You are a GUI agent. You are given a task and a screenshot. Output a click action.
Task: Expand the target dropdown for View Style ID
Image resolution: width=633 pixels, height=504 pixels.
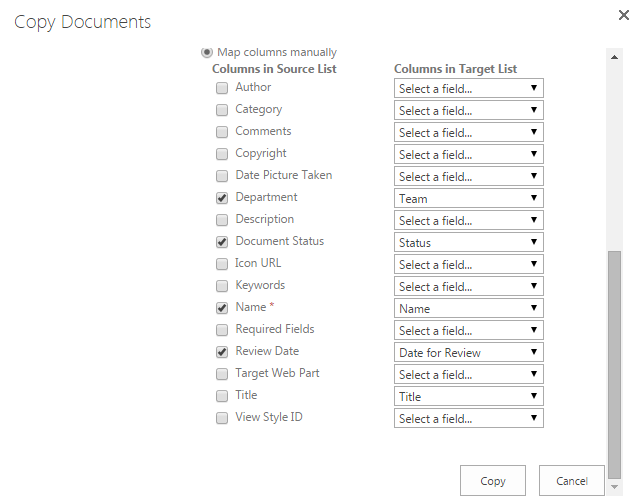469,418
